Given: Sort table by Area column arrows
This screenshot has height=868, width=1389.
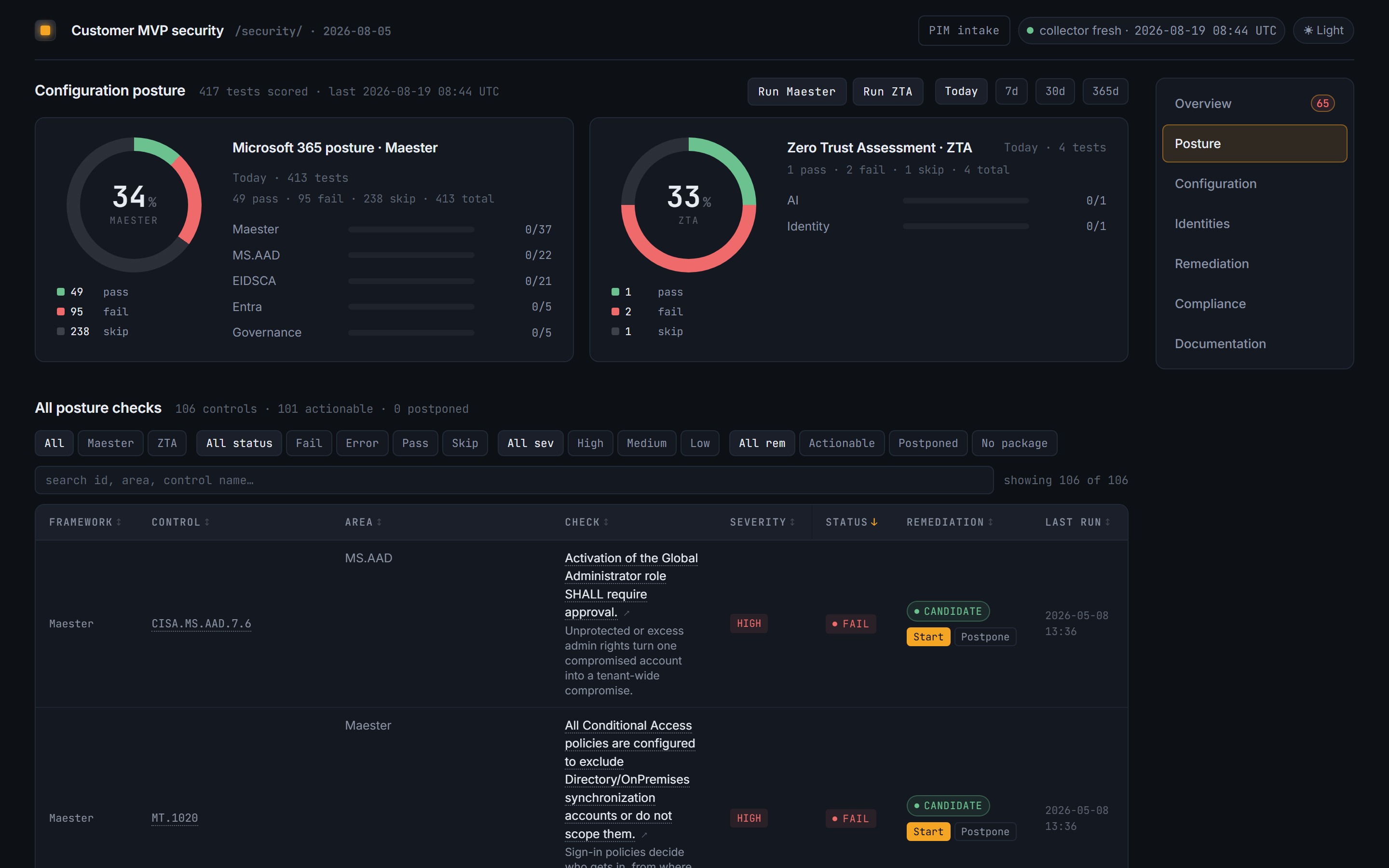Looking at the screenshot, I should [380, 522].
